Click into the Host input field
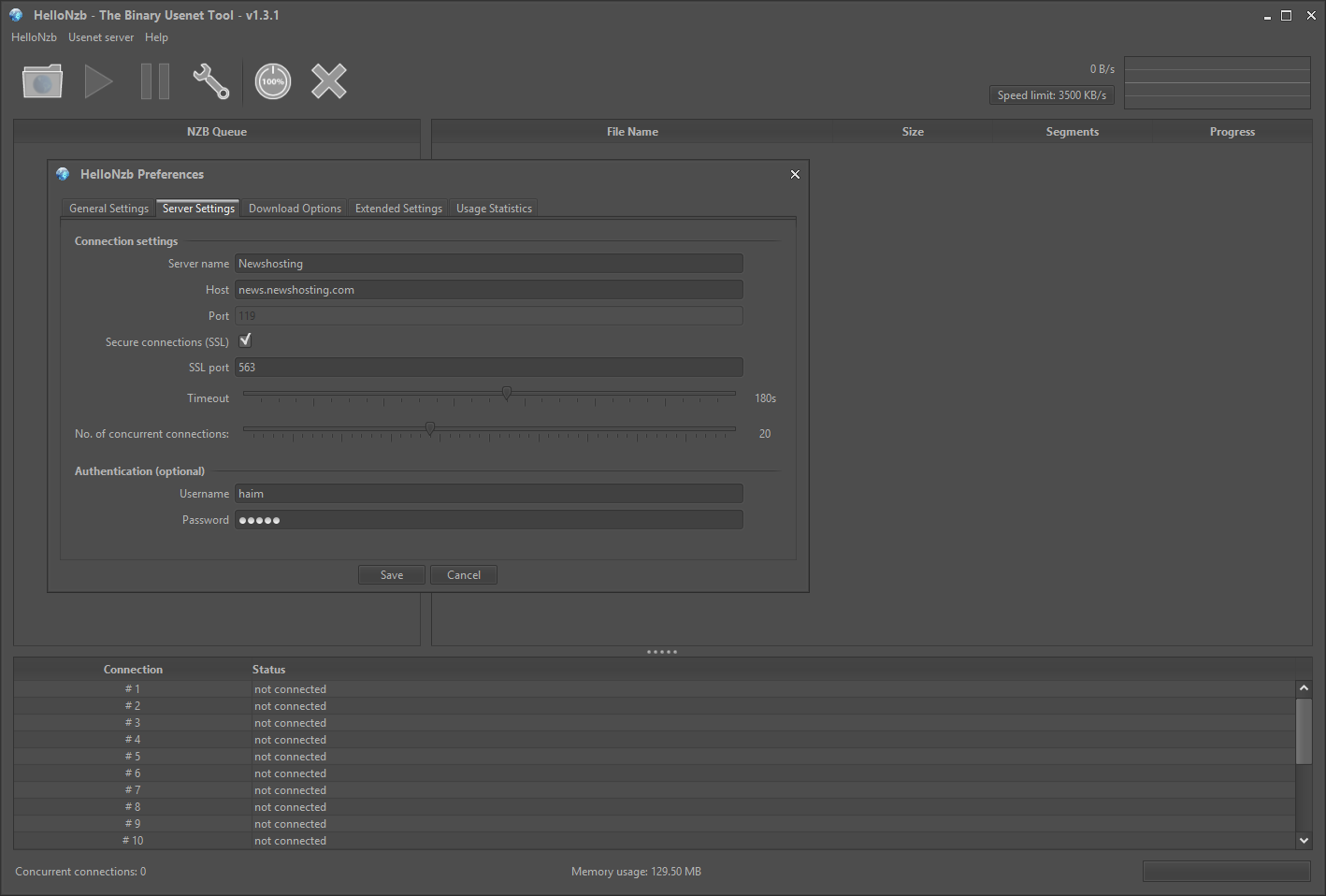This screenshot has width=1326, height=896. 488,290
